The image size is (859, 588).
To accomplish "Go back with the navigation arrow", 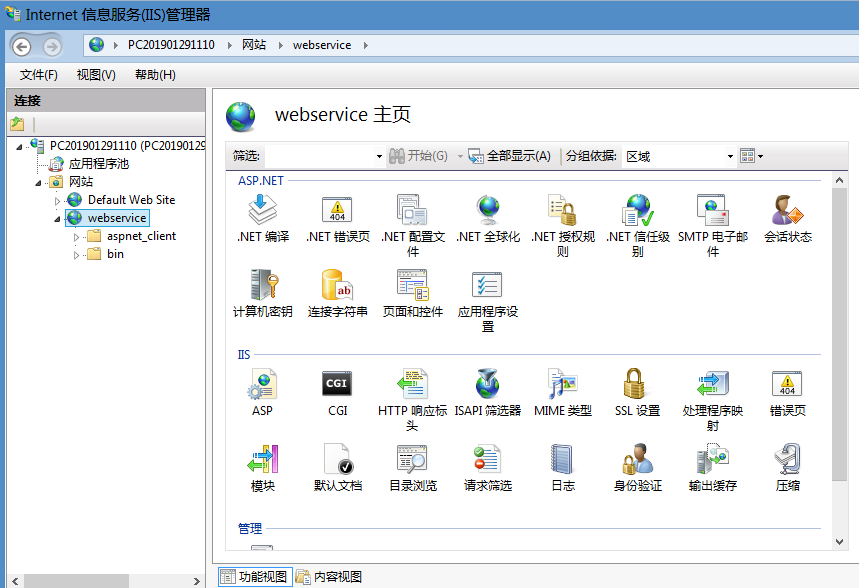I will [22, 47].
